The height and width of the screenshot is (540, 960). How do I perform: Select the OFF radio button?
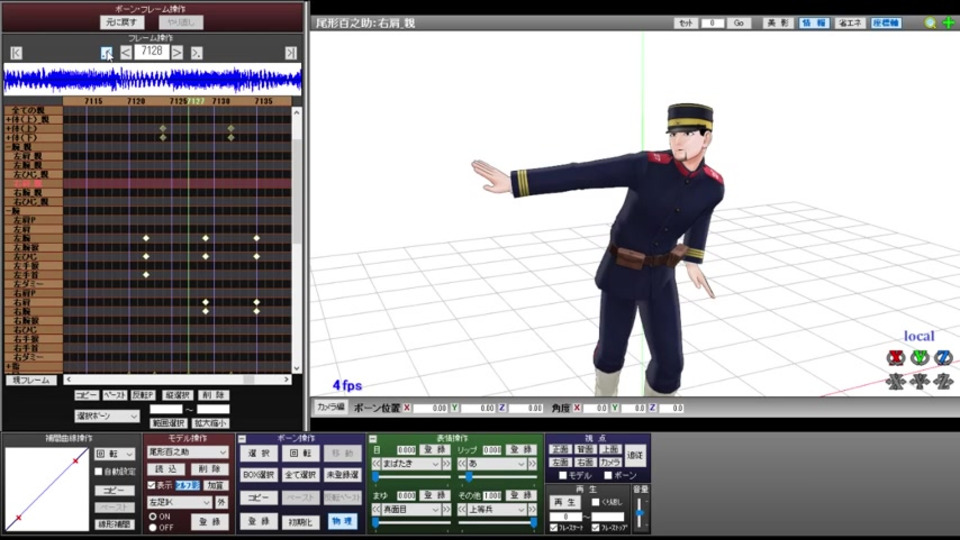(x=152, y=527)
